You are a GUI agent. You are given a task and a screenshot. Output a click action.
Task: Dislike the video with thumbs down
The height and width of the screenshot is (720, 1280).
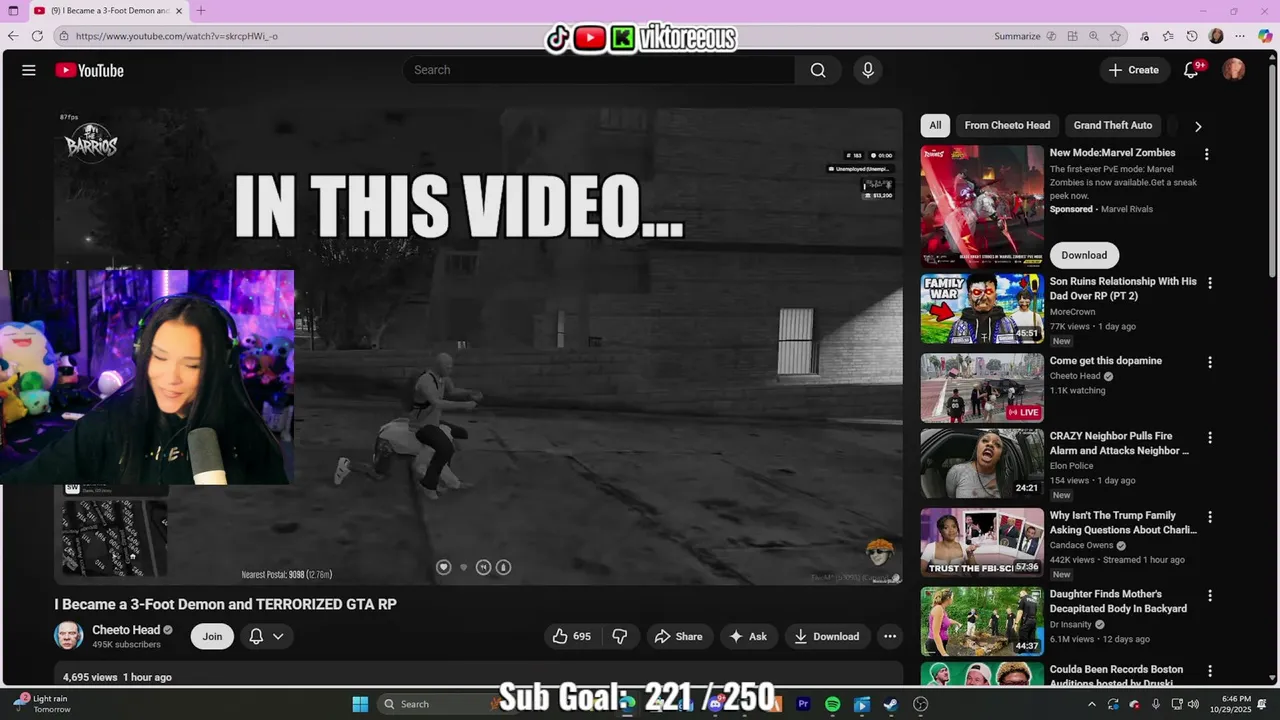pos(619,636)
